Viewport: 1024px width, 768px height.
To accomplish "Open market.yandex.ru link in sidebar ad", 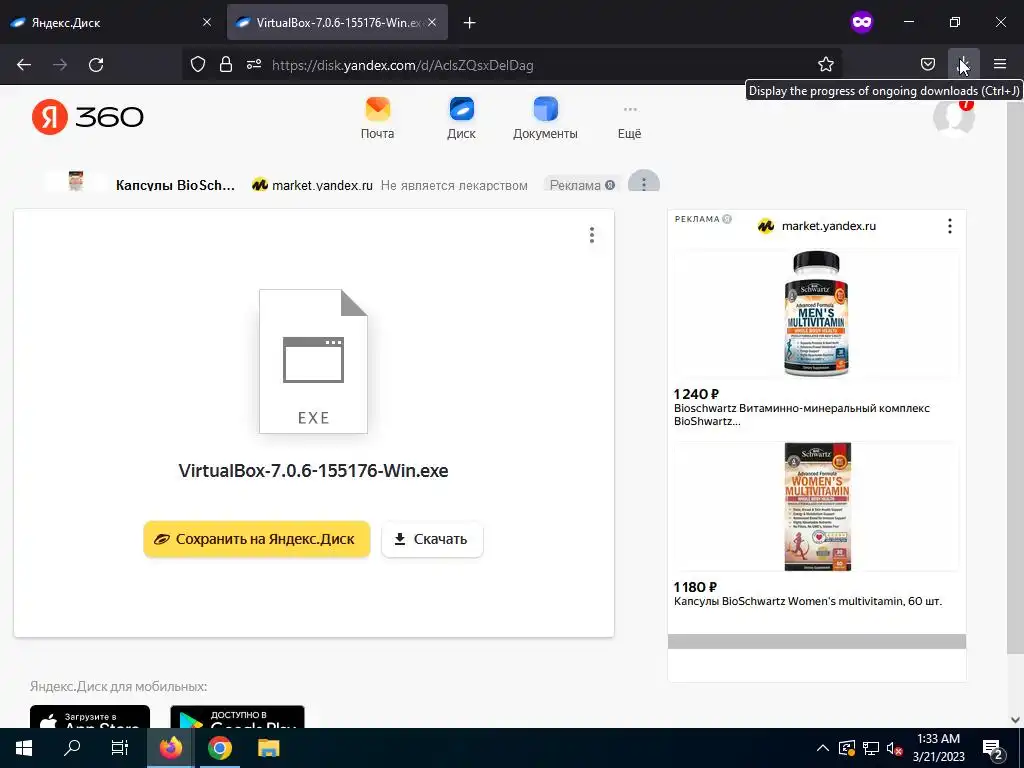I will (828, 226).
